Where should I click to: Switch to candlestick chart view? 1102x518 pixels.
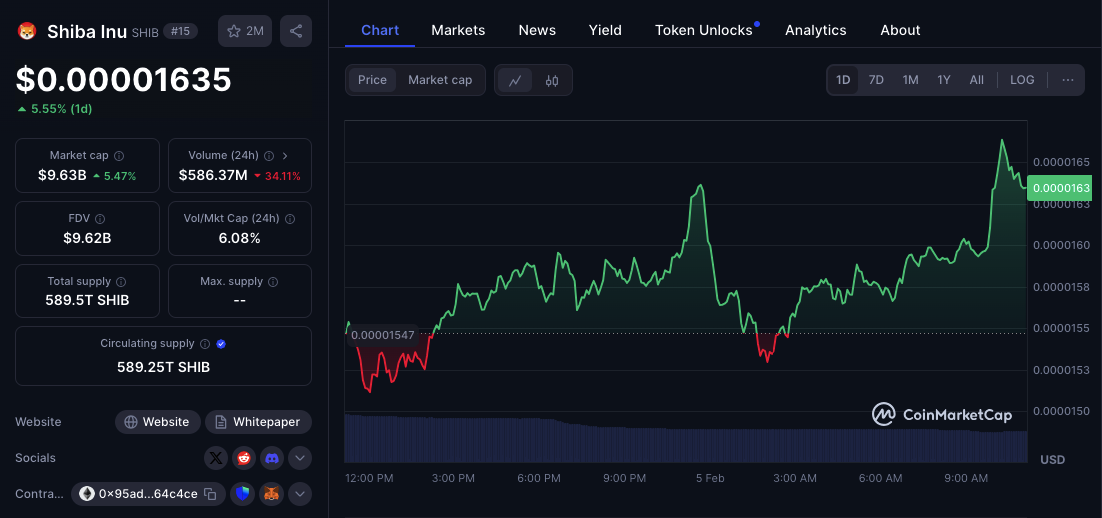[552, 80]
